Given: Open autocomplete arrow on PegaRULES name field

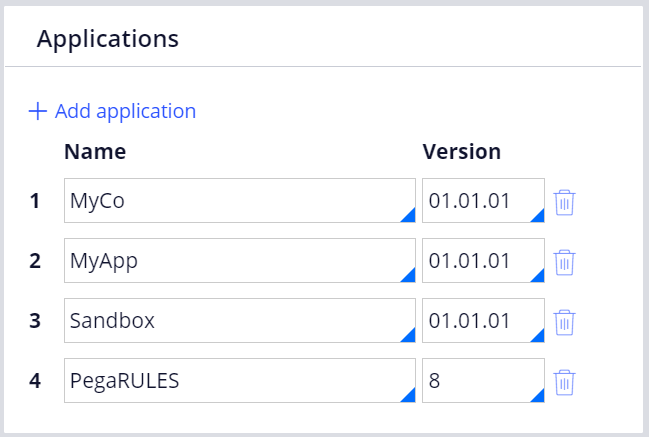Looking at the screenshot, I should pos(409,396).
